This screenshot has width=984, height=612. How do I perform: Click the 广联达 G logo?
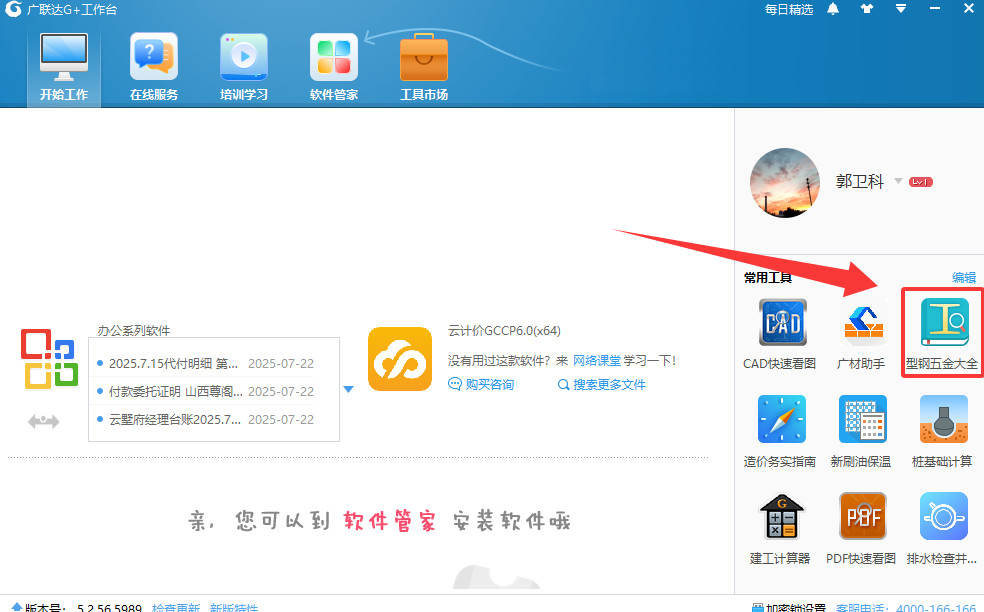(x=13, y=9)
